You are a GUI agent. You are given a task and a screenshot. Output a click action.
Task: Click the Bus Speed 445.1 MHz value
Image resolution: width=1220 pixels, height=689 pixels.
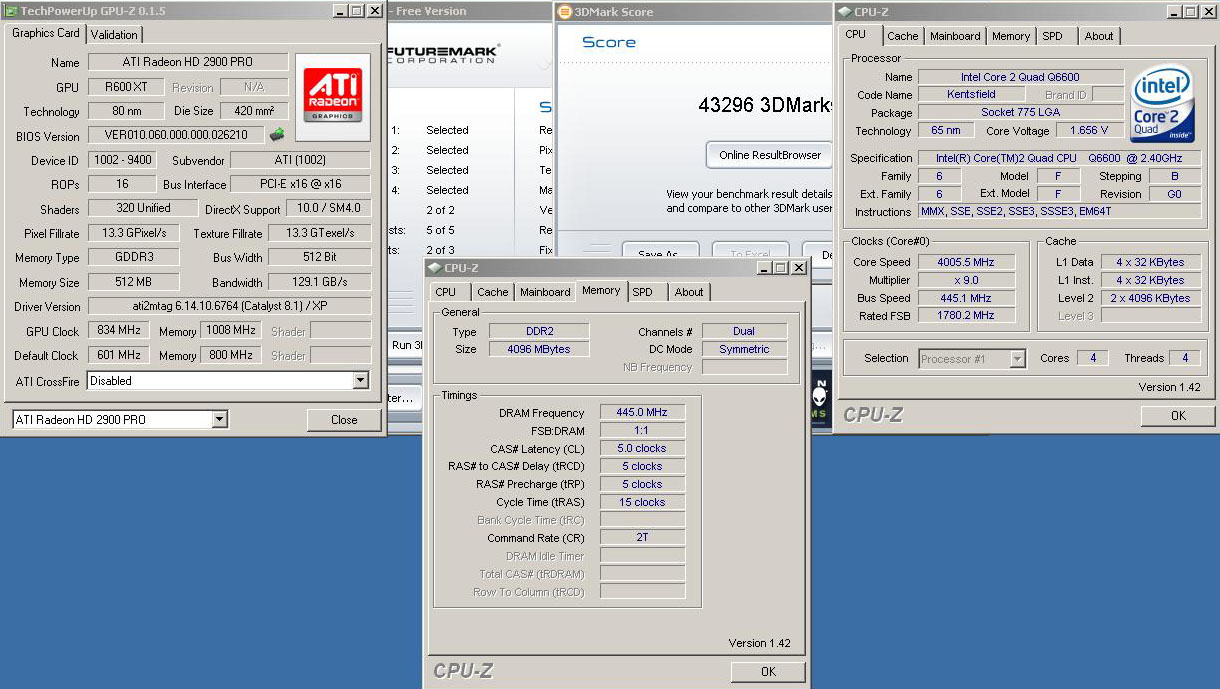pyautogui.click(x=967, y=298)
